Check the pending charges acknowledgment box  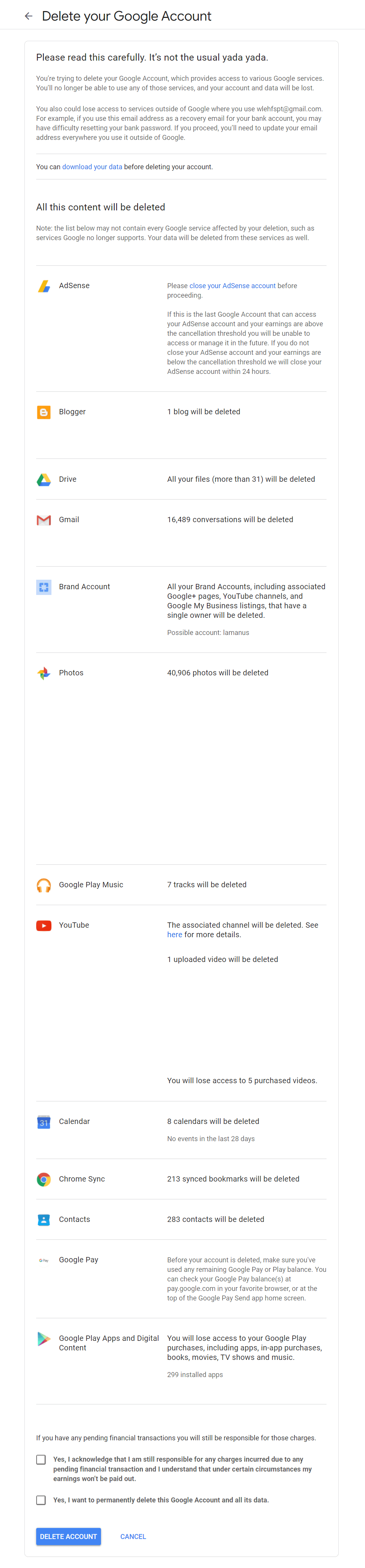[x=41, y=1459]
